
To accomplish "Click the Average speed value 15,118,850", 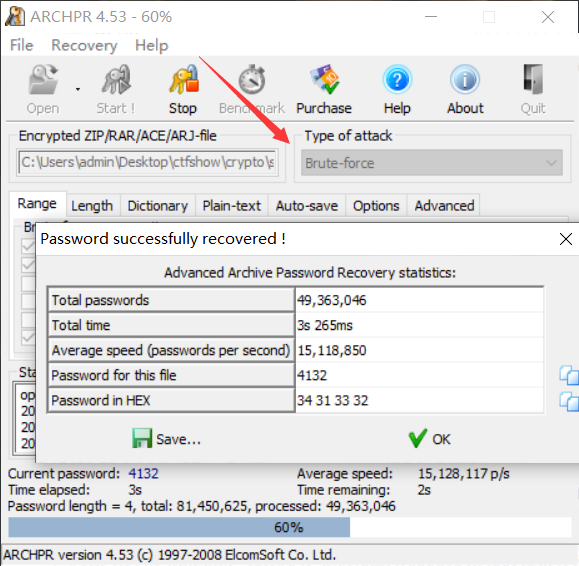I will (x=332, y=350).
